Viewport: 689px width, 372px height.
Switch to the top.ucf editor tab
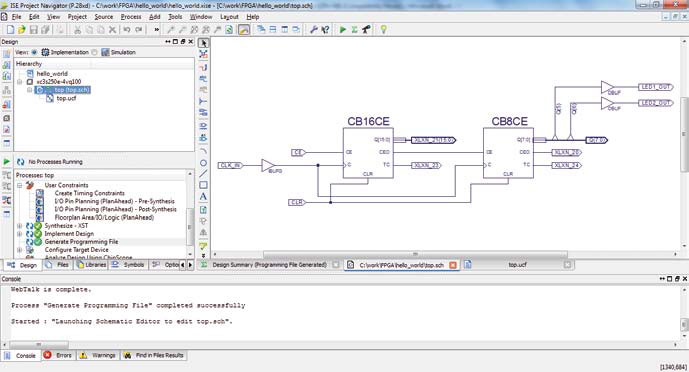[x=517, y=265]
